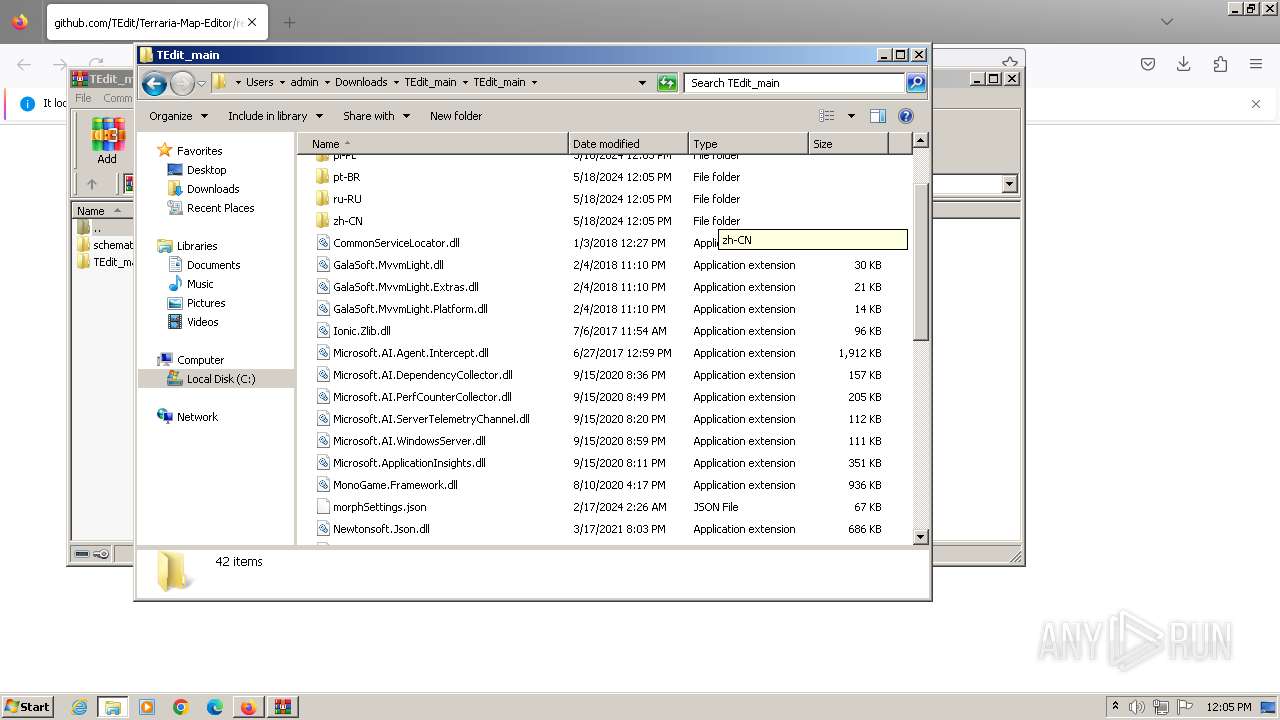This screenshot has height=720, width=1280.
Task: Select Documents library
Action: [x=213, y=265]
